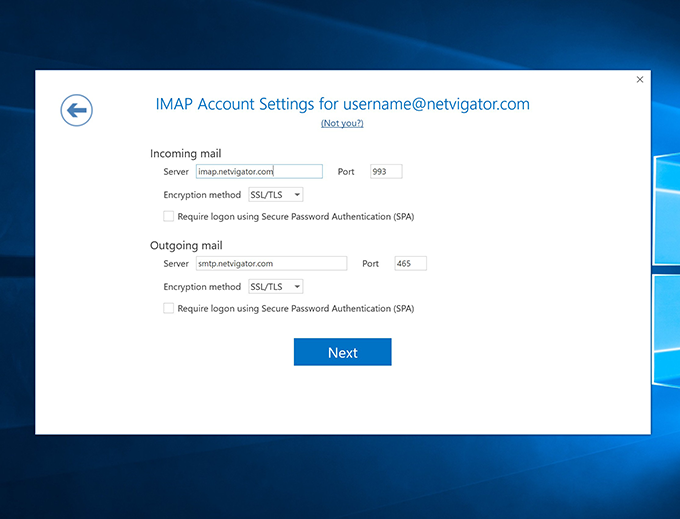Screen dimensions: 680x519
Task: Click the "(Not you?)" link
Action: [x=342, y=123]
